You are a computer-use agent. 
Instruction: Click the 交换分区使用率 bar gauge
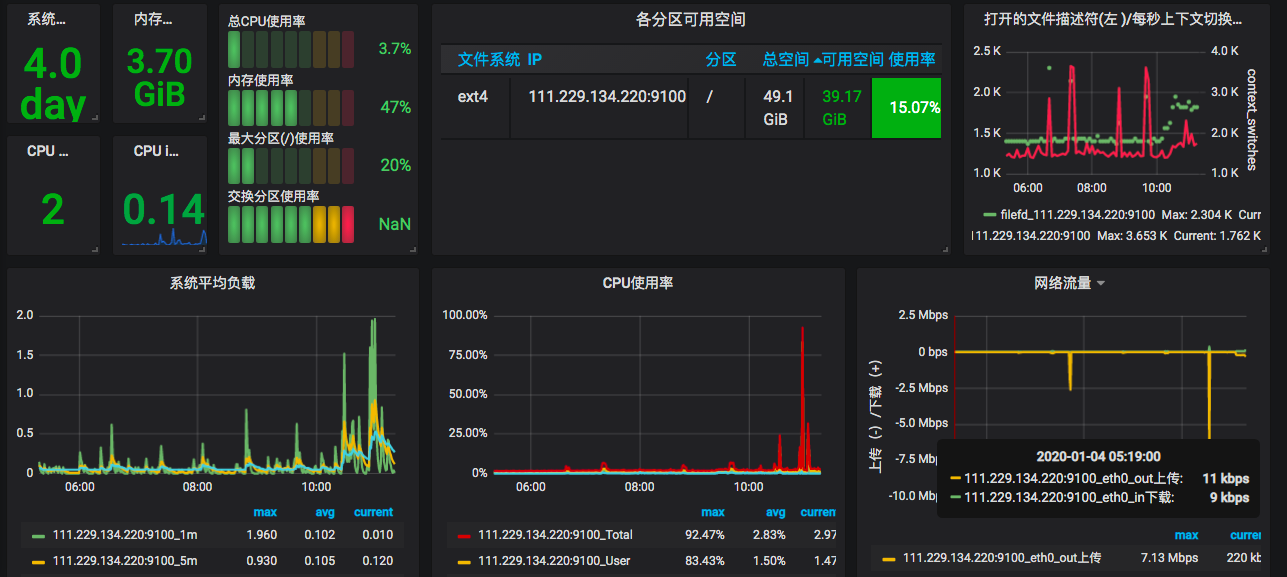click(291, 224)
